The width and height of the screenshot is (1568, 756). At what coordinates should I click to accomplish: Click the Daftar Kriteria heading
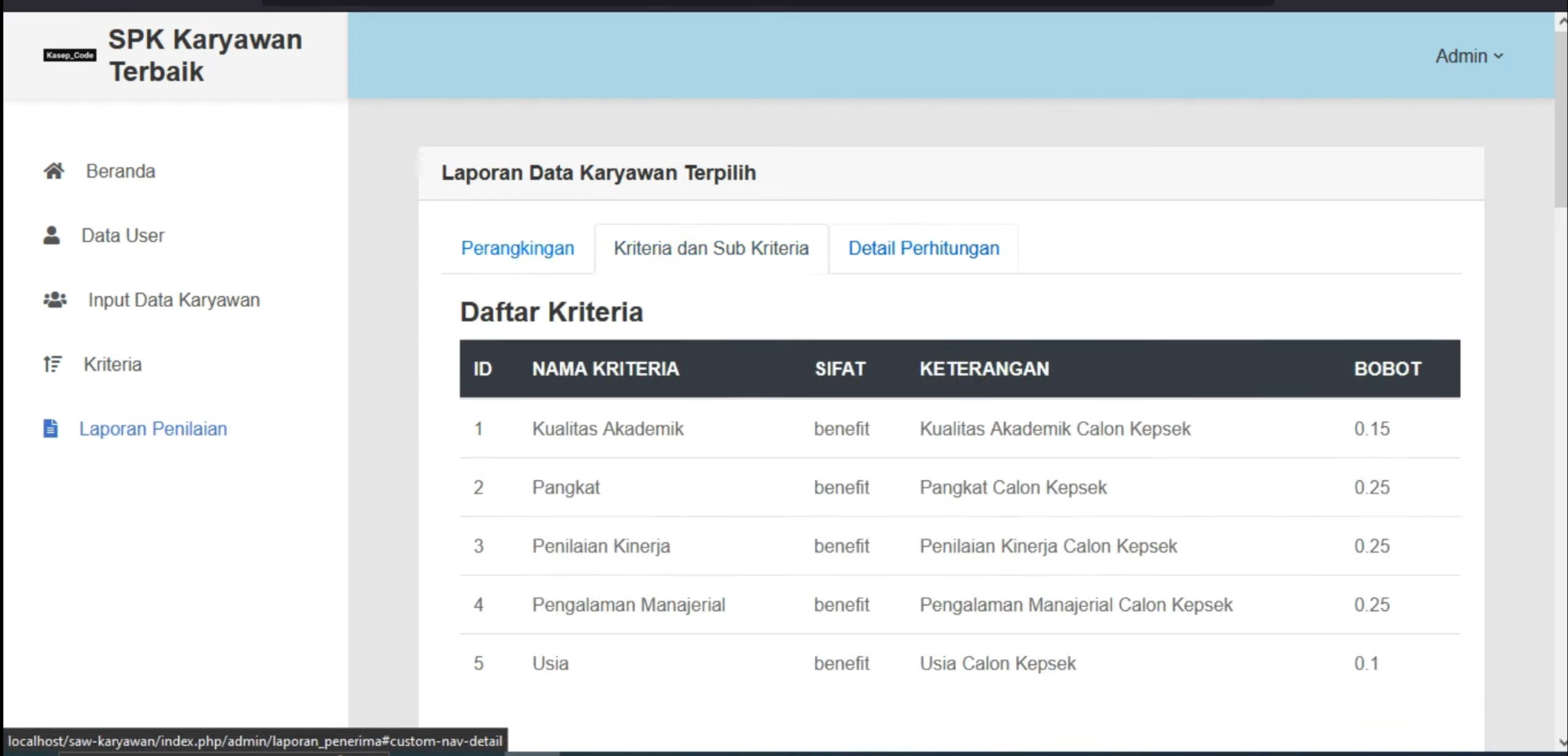tap(551, 312)
